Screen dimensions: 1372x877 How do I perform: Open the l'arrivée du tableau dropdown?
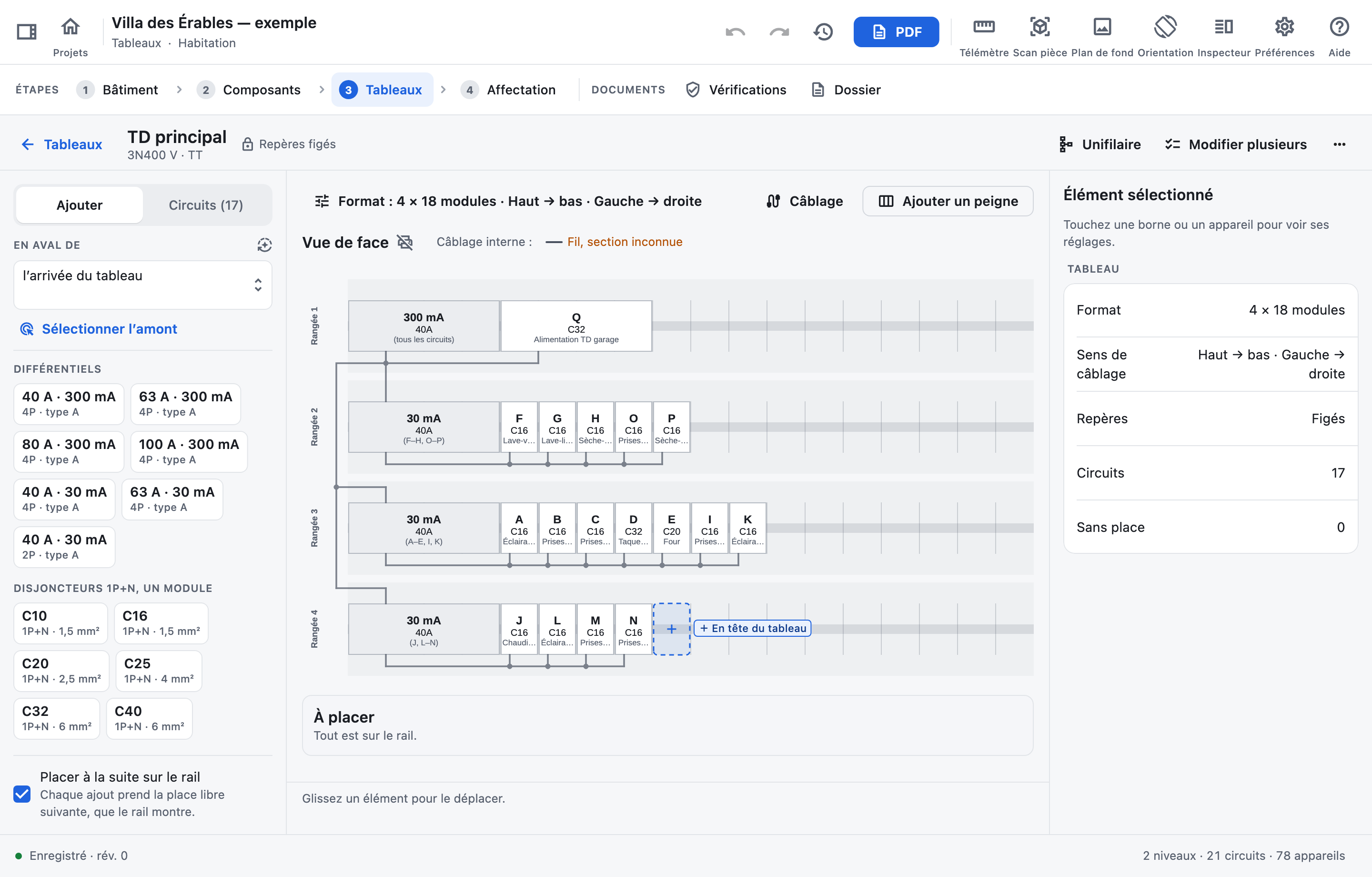(x=142, y=285)
